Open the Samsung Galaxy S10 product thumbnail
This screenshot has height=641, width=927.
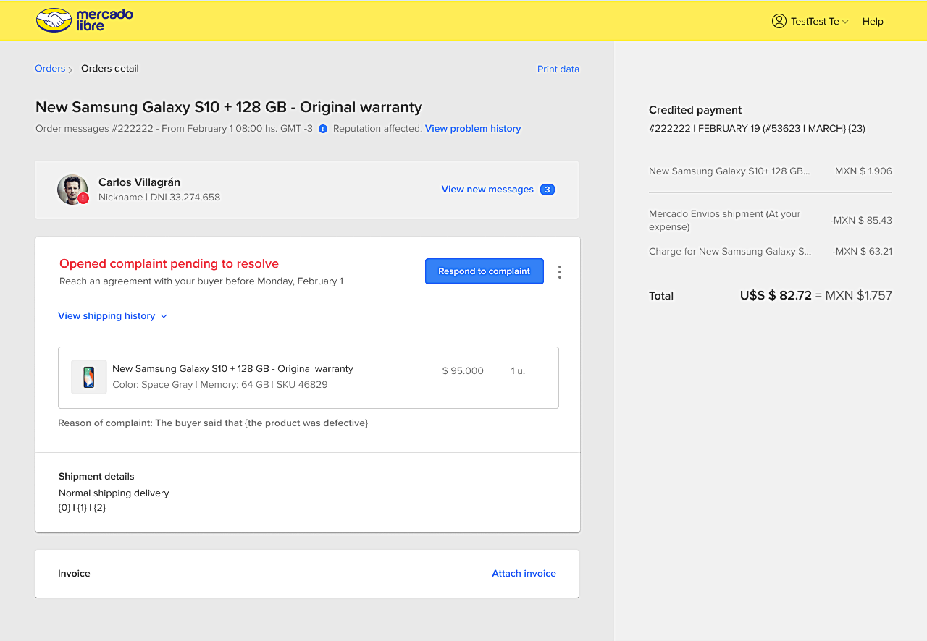coord(88,377)
